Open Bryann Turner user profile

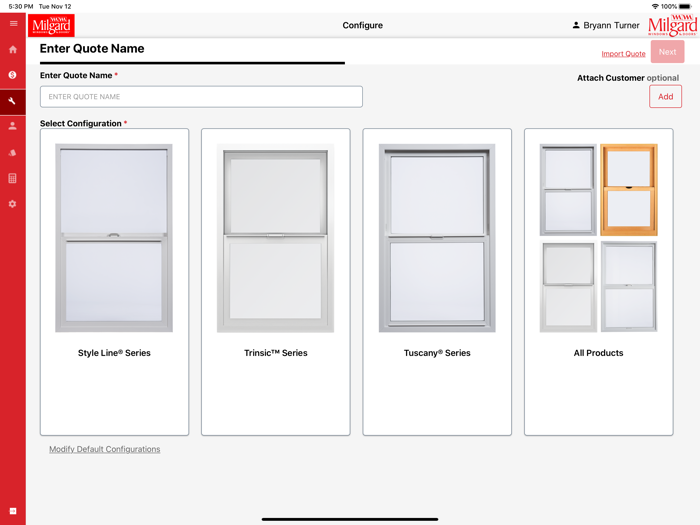pos(606,25)
